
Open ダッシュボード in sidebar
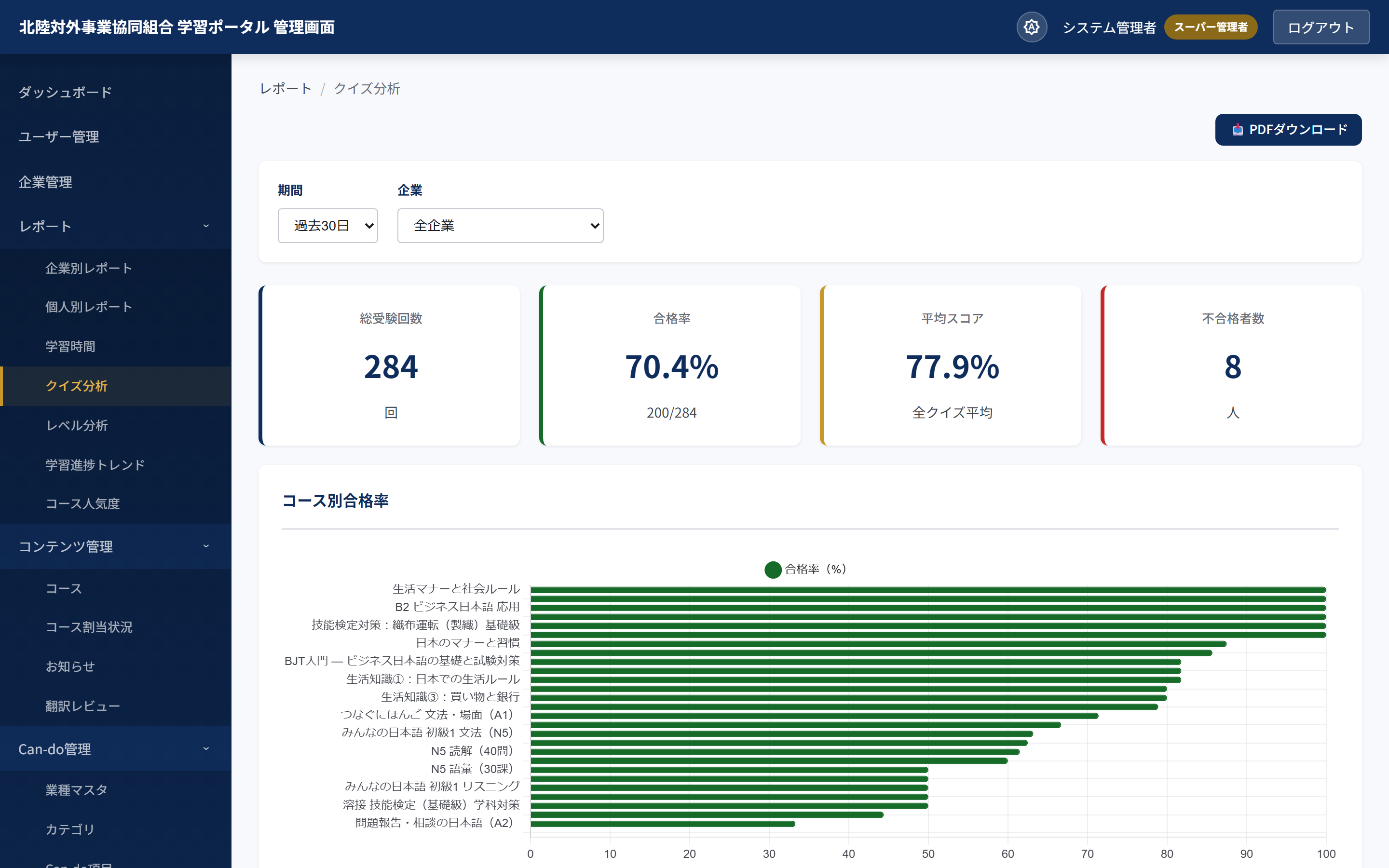pos(115,92)
